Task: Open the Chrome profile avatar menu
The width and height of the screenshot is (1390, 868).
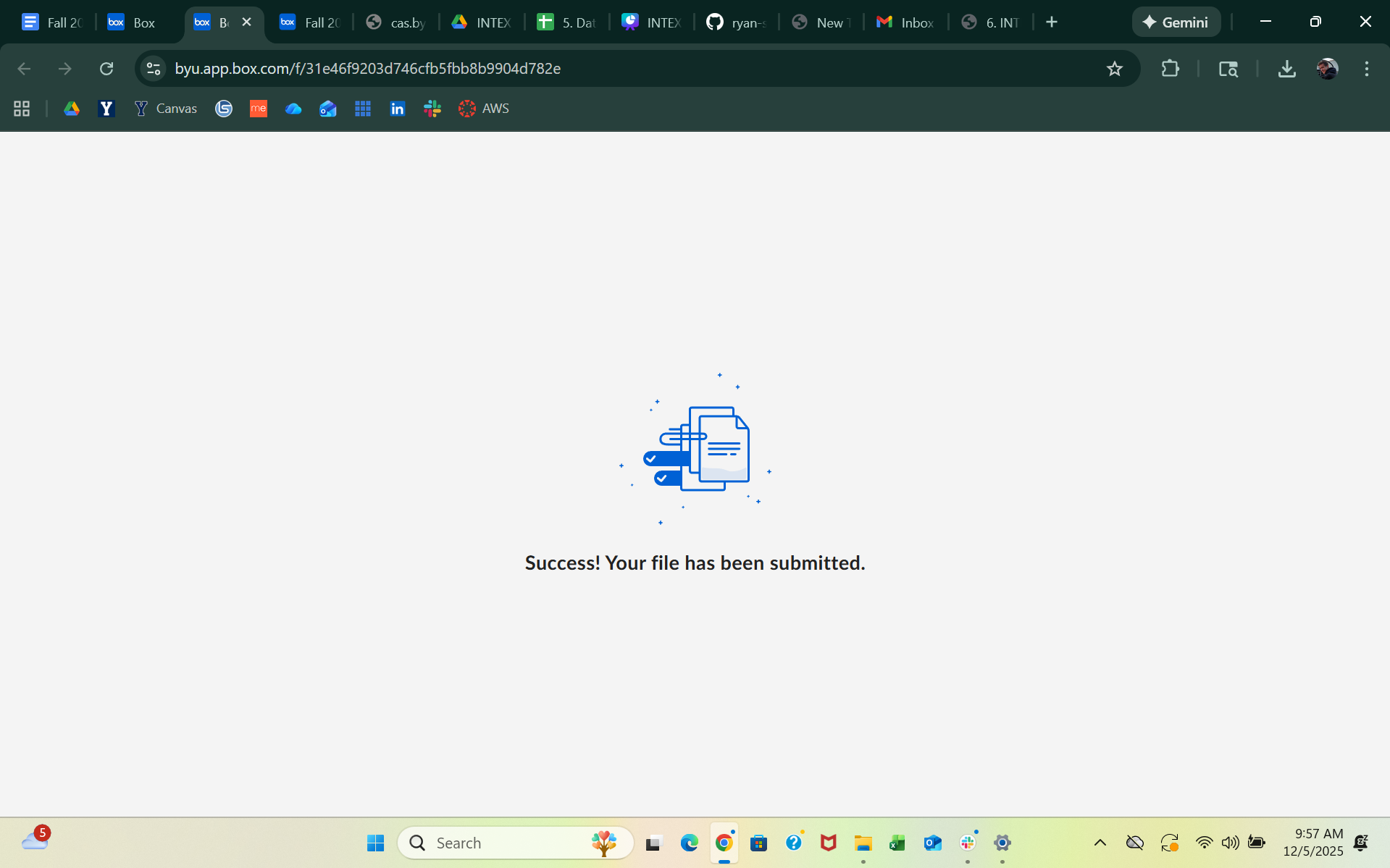Action: pos(1327,69)
